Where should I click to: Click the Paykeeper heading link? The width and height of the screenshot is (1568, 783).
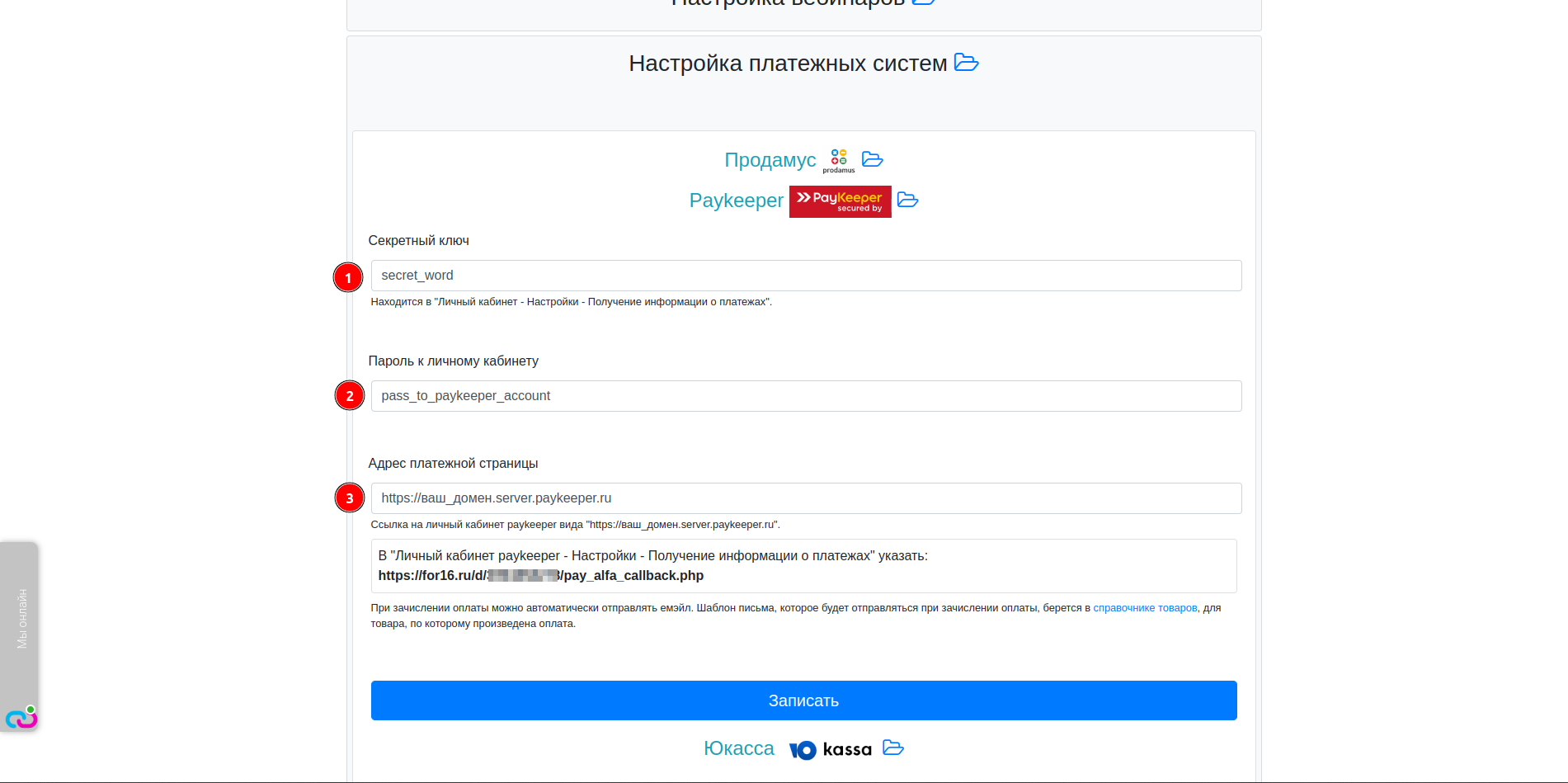pyautogui.click(x=736, y=200)
